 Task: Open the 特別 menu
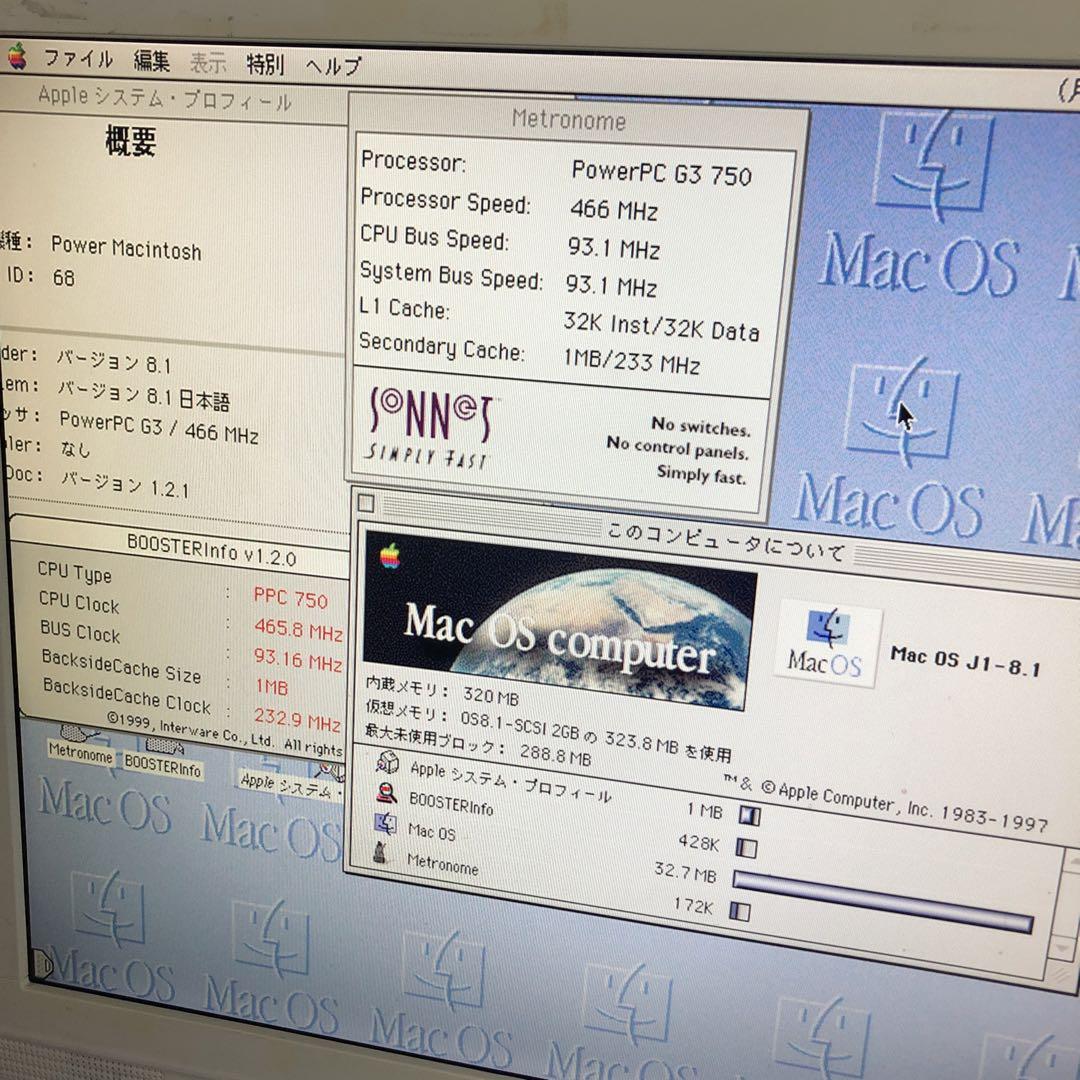265,64
